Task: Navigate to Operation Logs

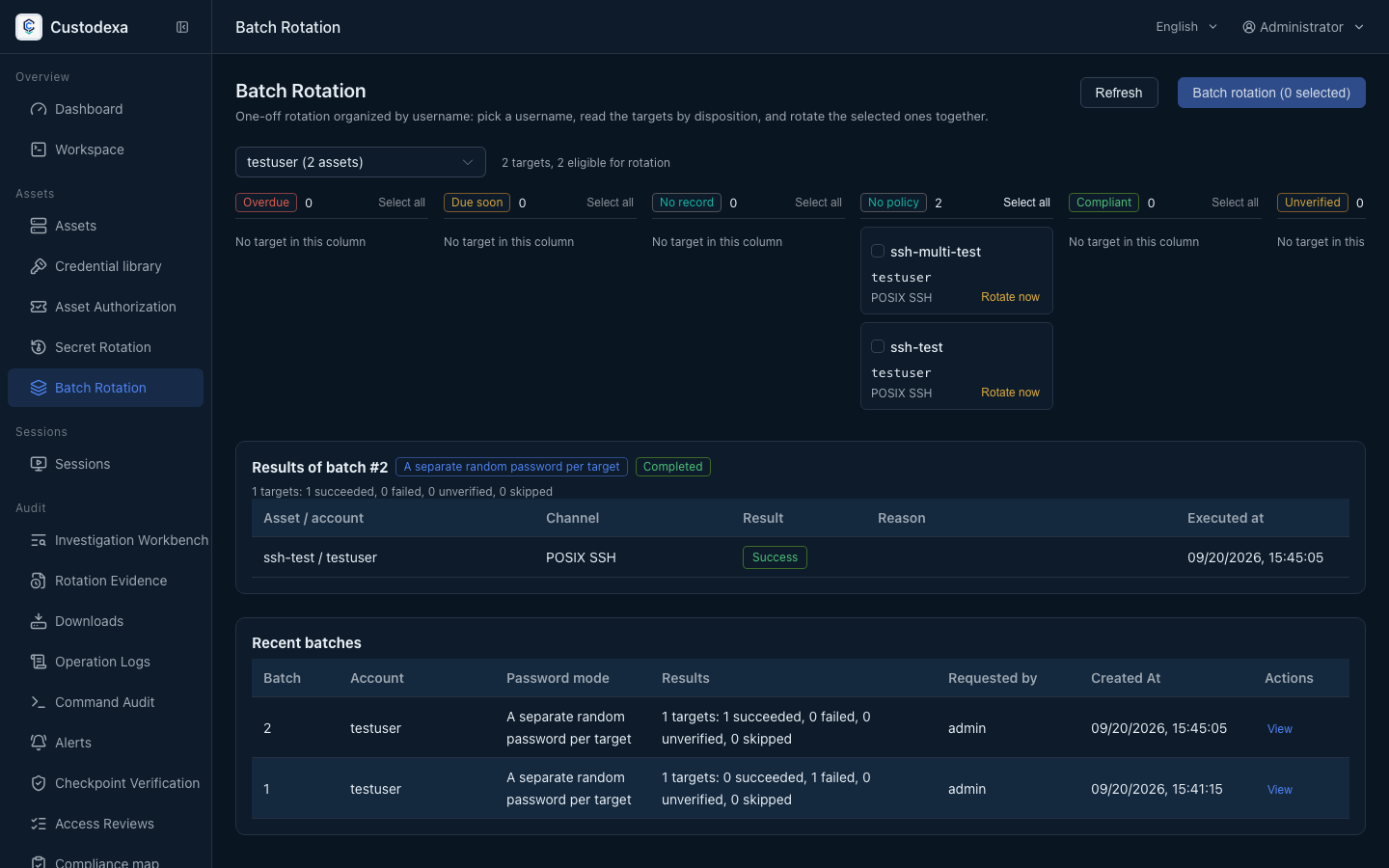Action: tap(106, 662)
